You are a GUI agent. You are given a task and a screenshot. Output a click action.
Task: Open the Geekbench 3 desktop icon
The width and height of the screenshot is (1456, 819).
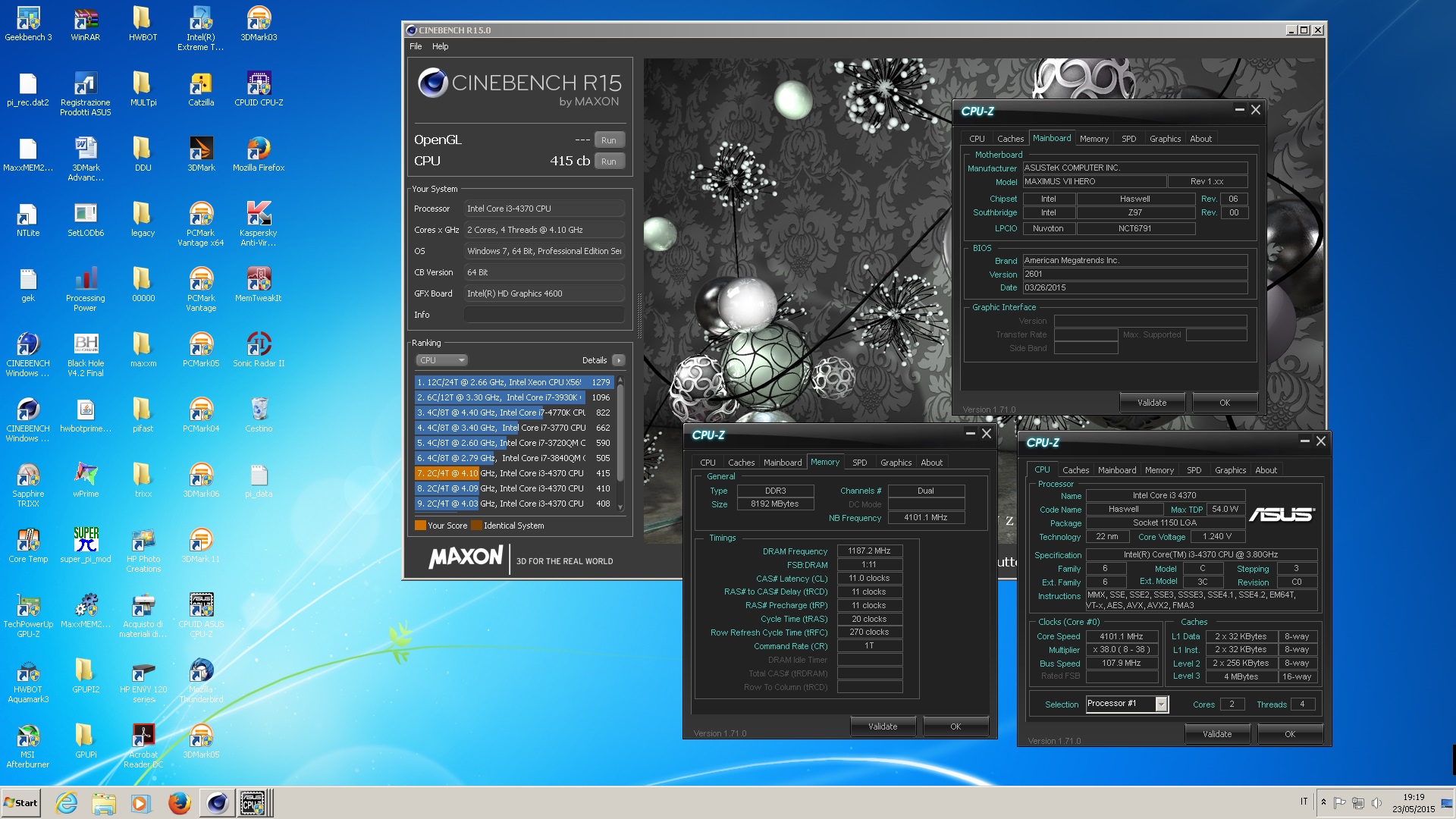pos(28,23)
